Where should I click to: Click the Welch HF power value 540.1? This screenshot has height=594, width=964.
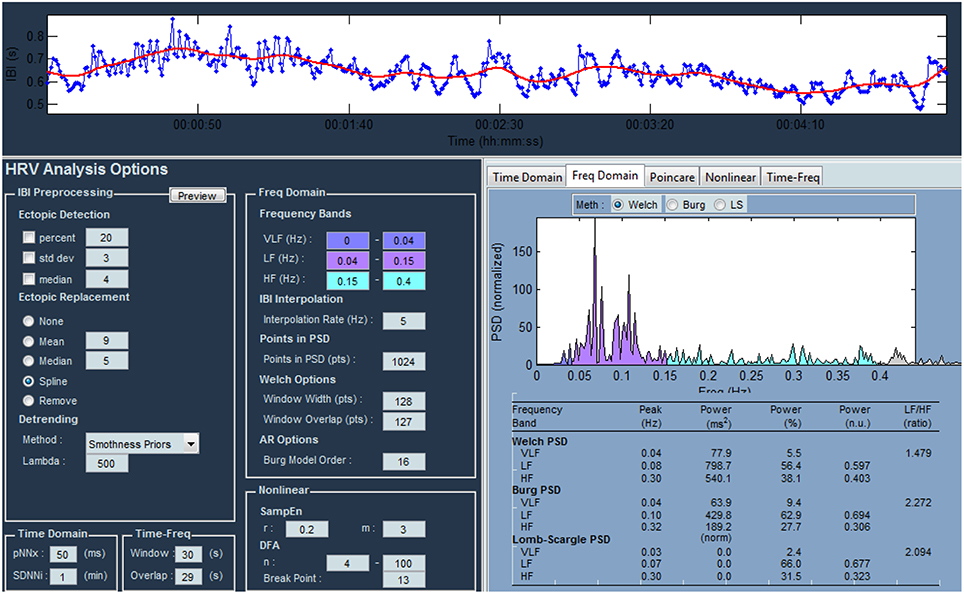(x=718, y=478)
